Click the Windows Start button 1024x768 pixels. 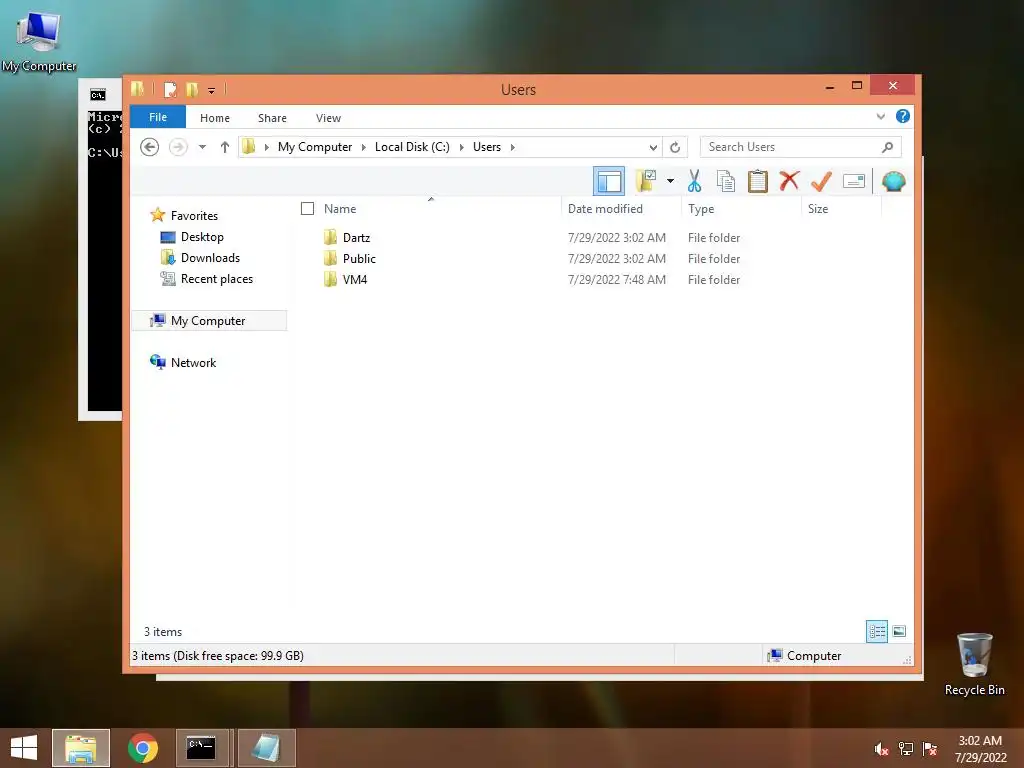coord(24,748)
